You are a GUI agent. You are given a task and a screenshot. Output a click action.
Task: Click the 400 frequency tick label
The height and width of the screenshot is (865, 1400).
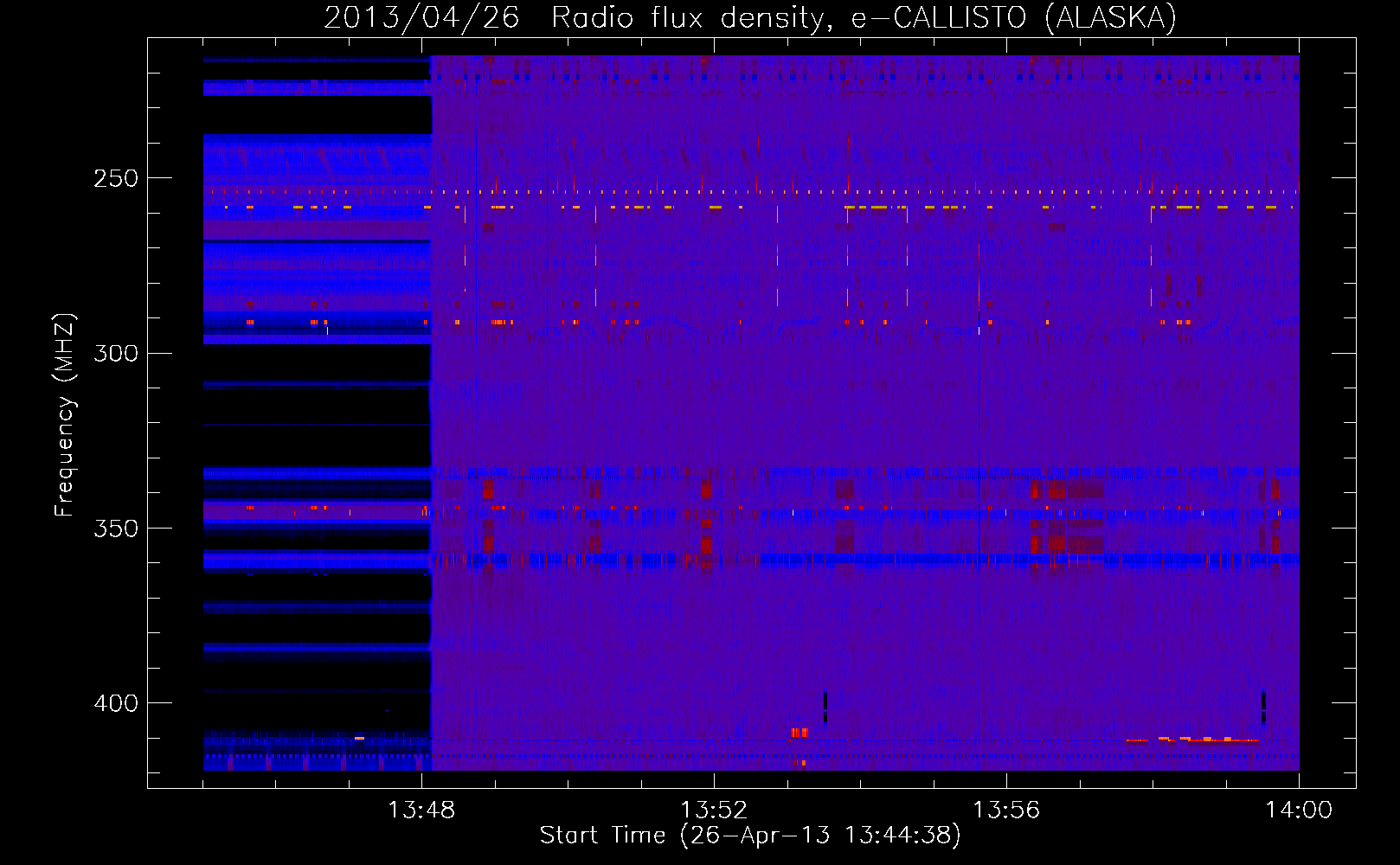(116, 703)
